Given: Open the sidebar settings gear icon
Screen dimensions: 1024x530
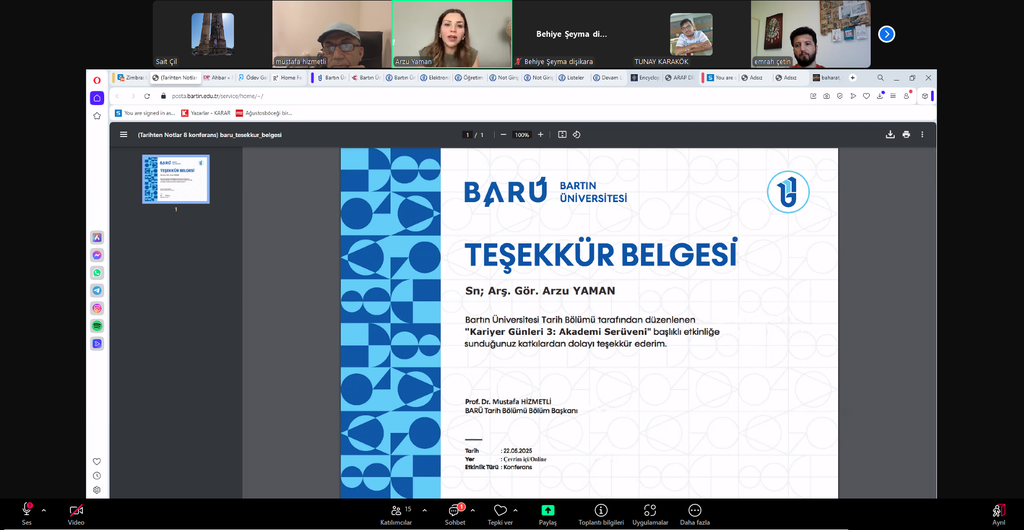Looking at the screenshot, I should [x=97, y=490].
